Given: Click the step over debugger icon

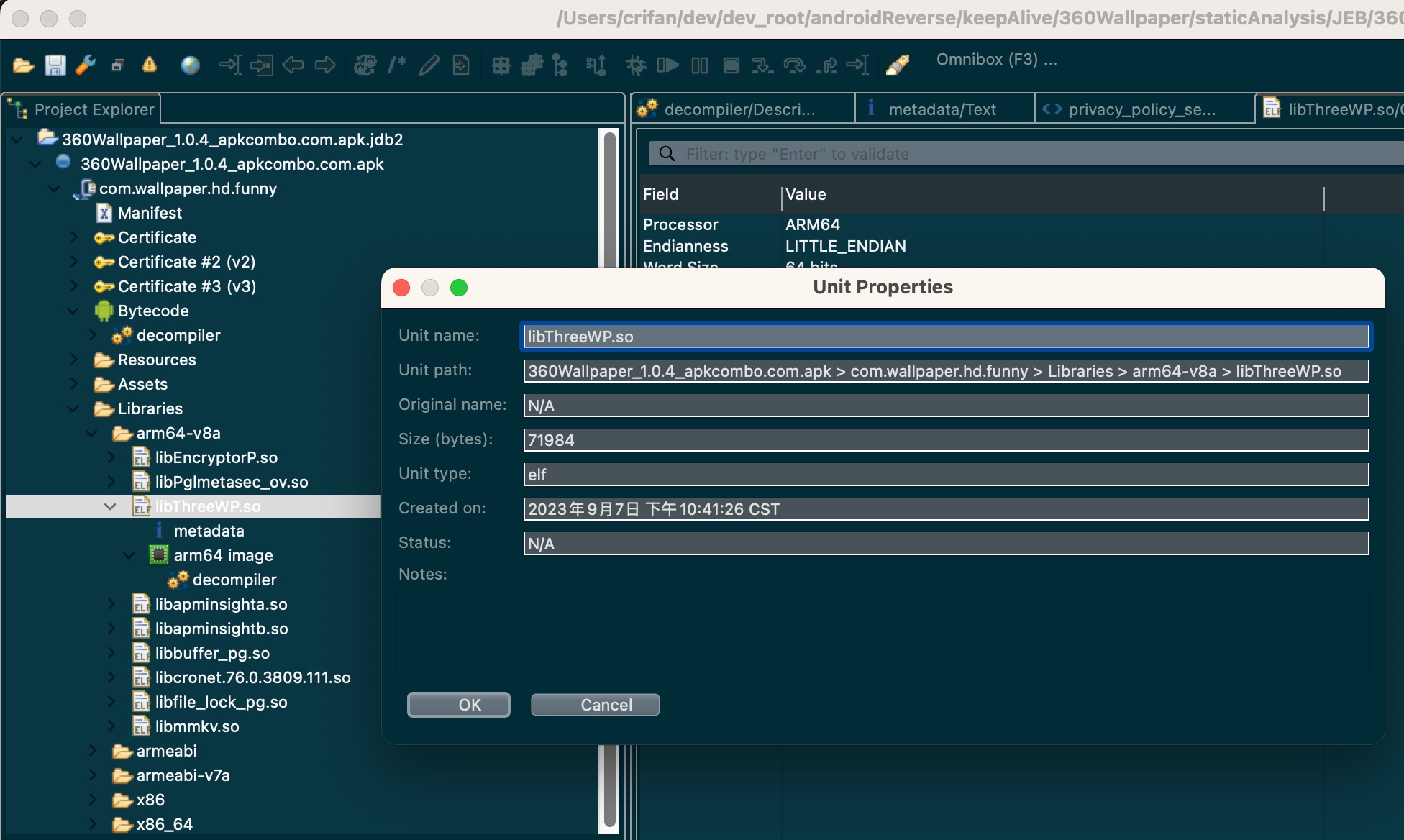Looking at the screenshot, I should [795, 65].
